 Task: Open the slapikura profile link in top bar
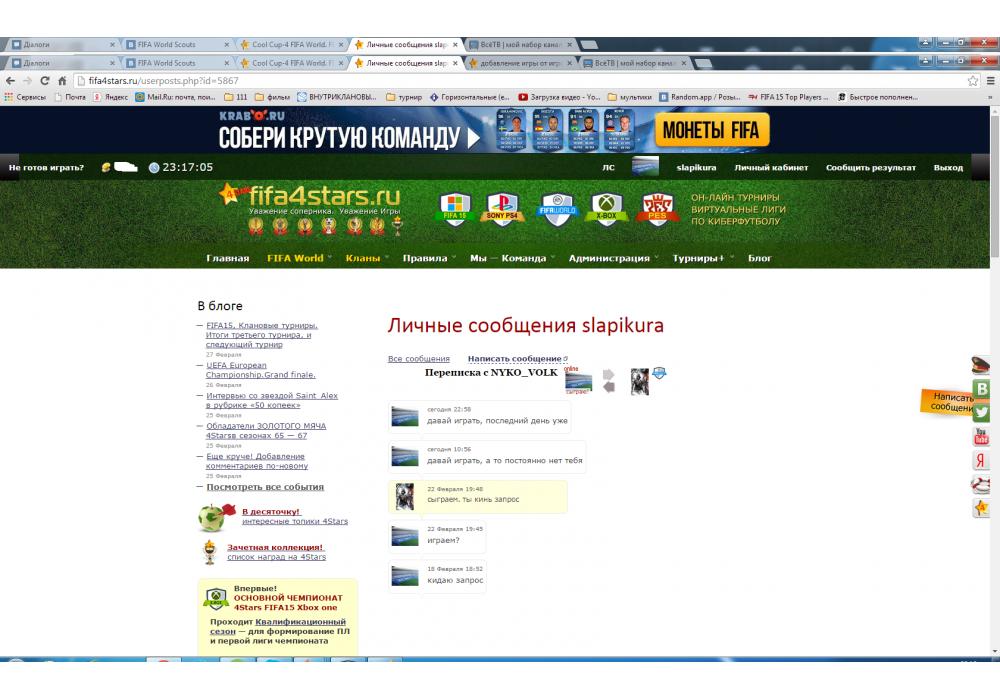(696, 168)
